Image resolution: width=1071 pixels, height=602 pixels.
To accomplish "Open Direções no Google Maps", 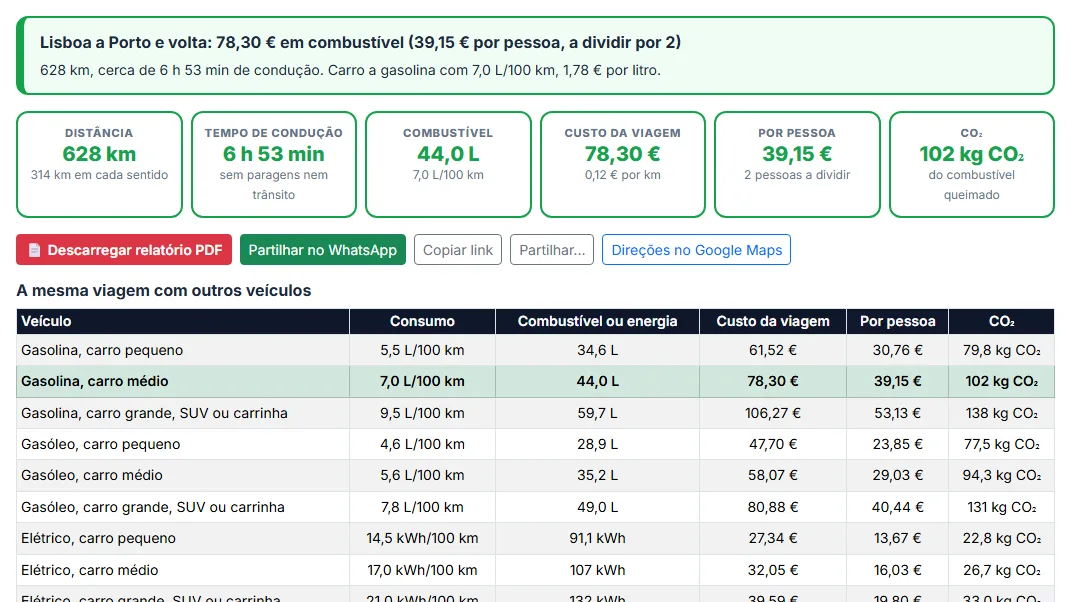I will [696, 249].
